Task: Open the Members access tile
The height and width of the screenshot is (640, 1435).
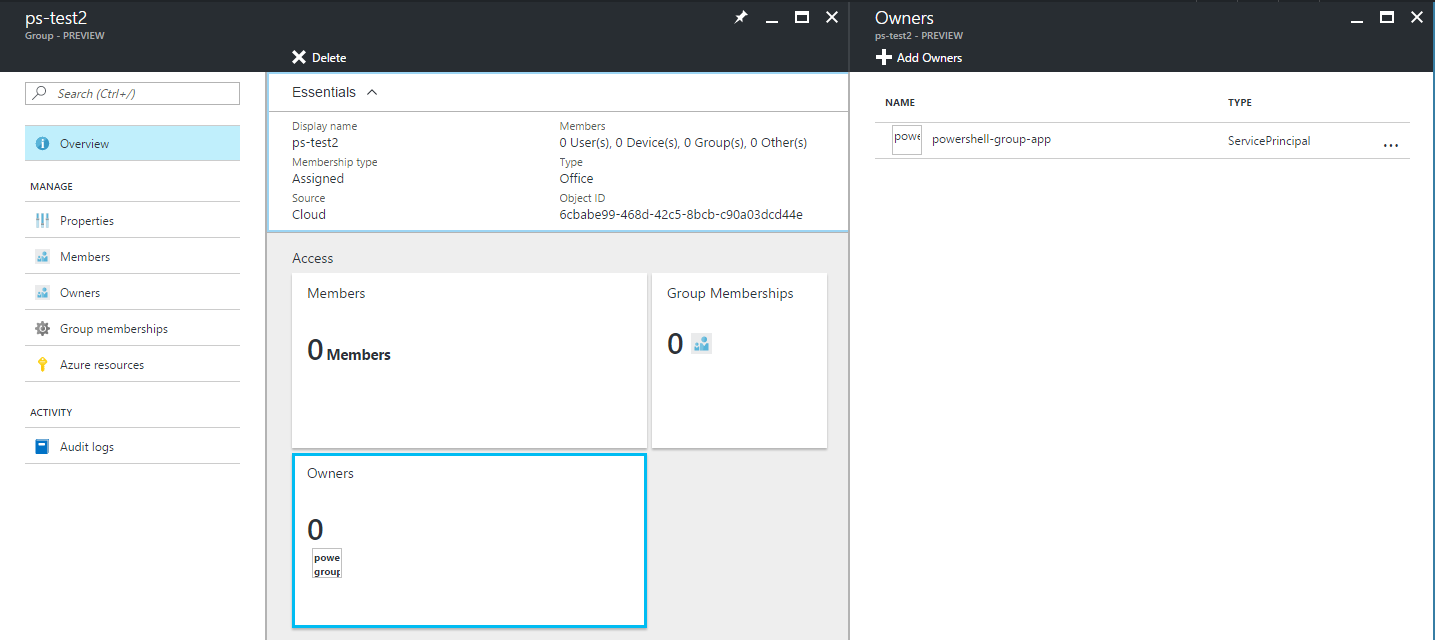Action: (469, 361)
